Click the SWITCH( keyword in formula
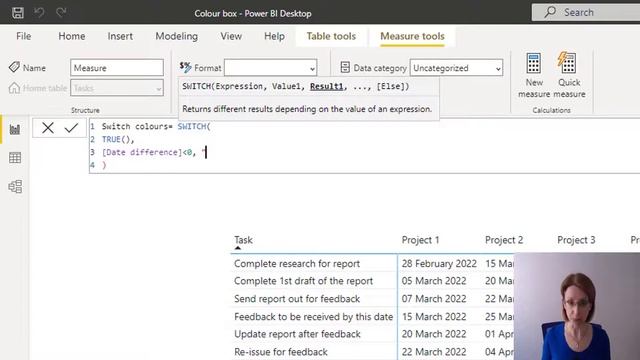The height and width of the screenshot is (360, 640). coord(194,127)
